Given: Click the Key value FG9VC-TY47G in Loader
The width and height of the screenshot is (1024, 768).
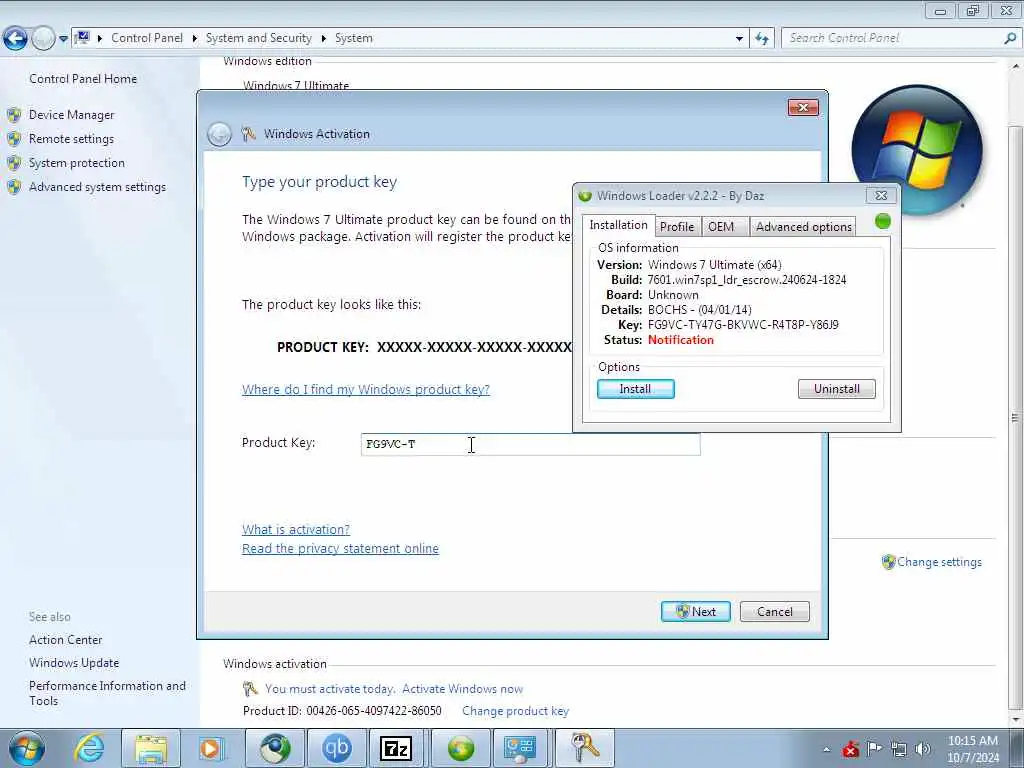Looking at the screenshot, I should tap(743, 325).
